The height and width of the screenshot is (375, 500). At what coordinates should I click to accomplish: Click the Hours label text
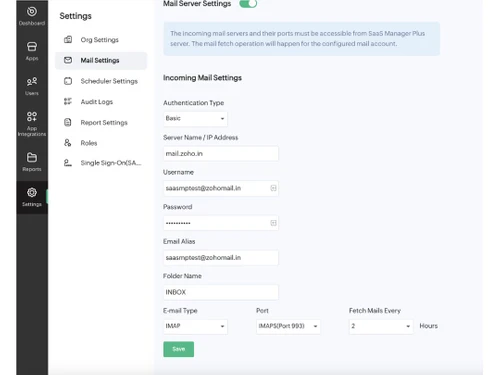[428, 326]
